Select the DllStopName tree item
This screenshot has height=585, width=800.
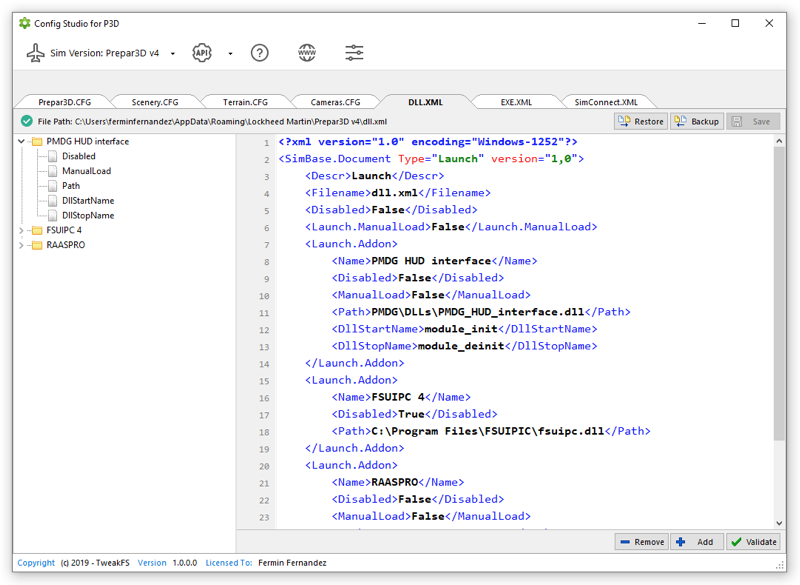coord(88,215)
